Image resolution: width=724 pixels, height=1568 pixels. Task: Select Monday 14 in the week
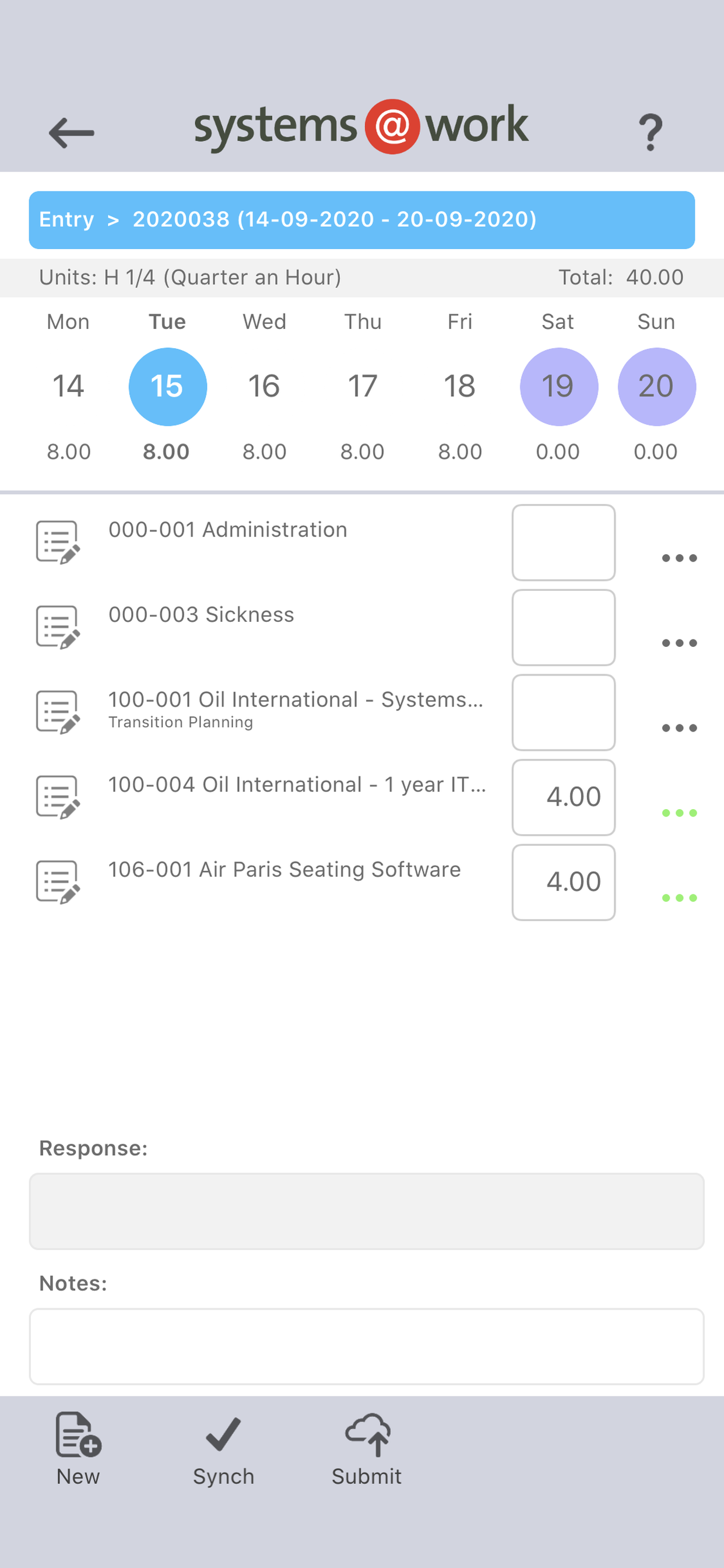(68, 386)
